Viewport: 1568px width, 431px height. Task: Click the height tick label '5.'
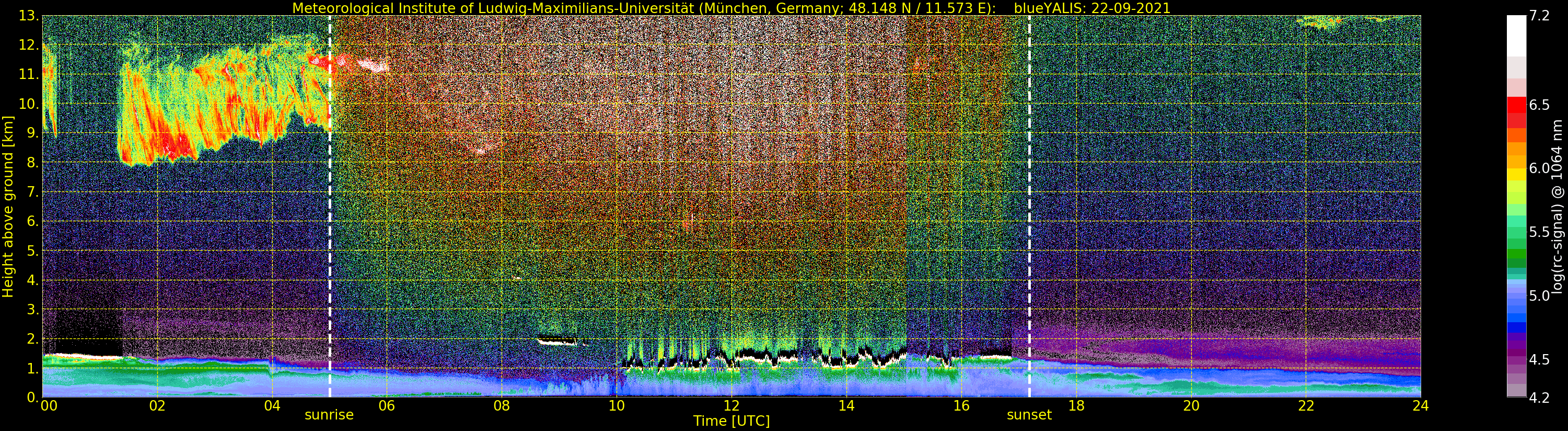click(33, 251)
